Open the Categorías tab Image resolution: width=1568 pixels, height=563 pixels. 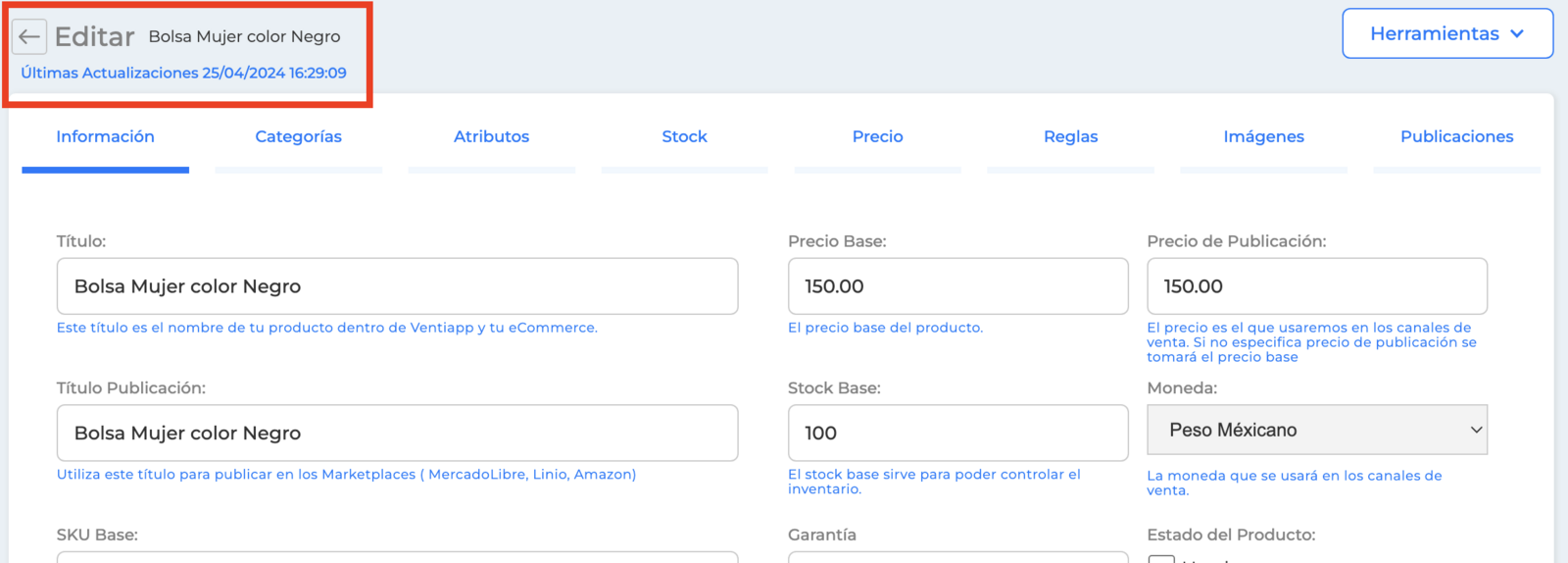coord(299,136)
